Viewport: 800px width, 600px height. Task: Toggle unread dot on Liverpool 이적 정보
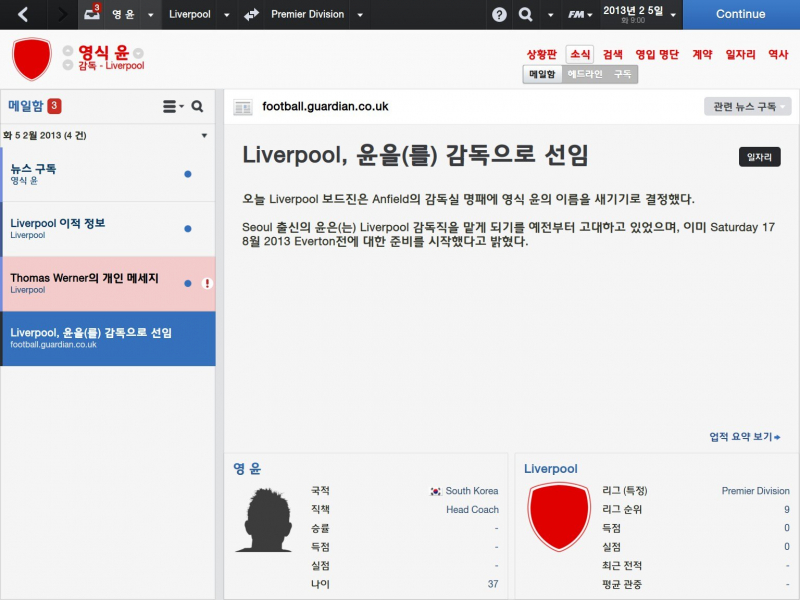[188, 229]
